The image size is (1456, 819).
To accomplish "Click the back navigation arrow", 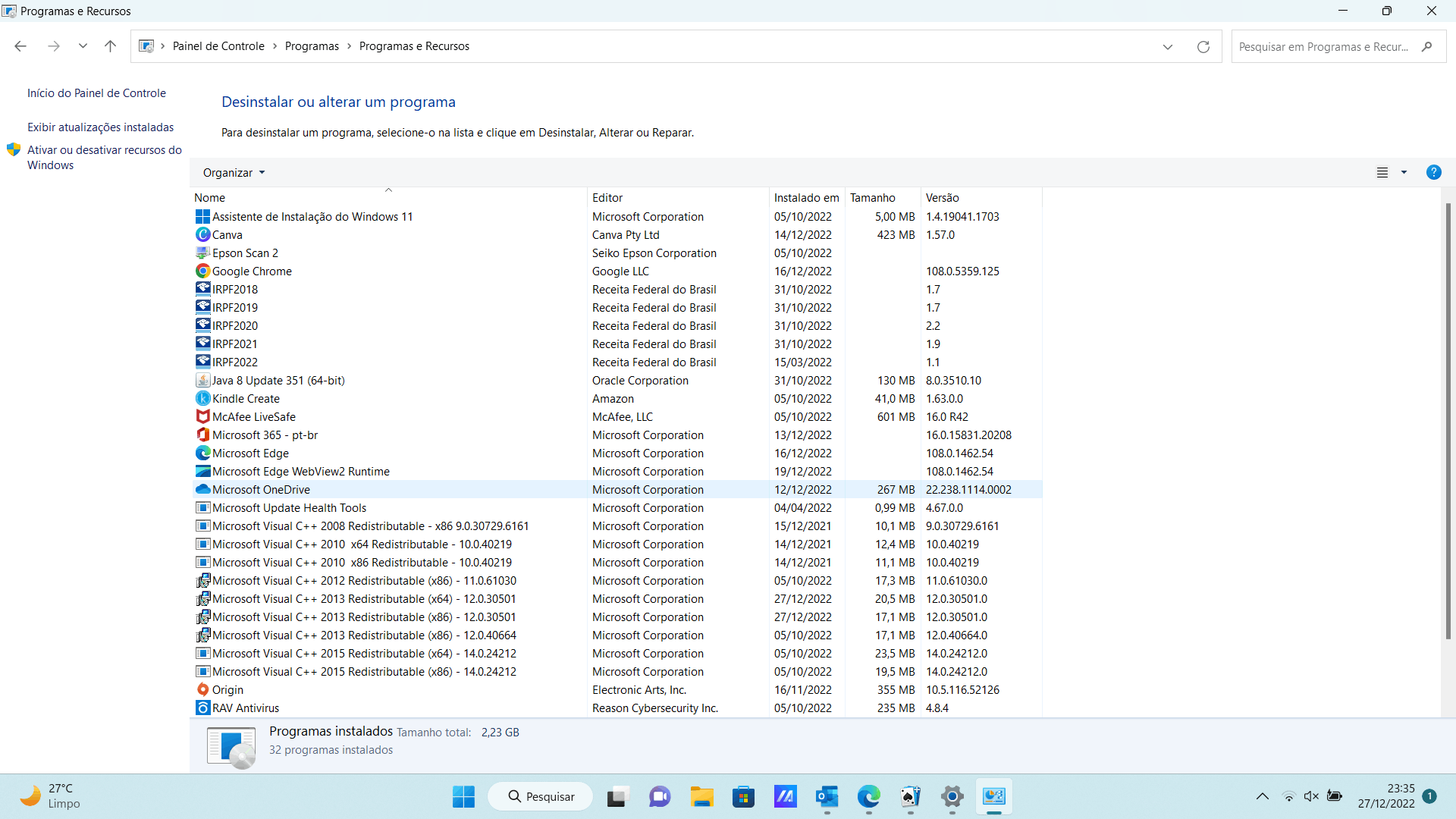I will [x=20, y=46].
